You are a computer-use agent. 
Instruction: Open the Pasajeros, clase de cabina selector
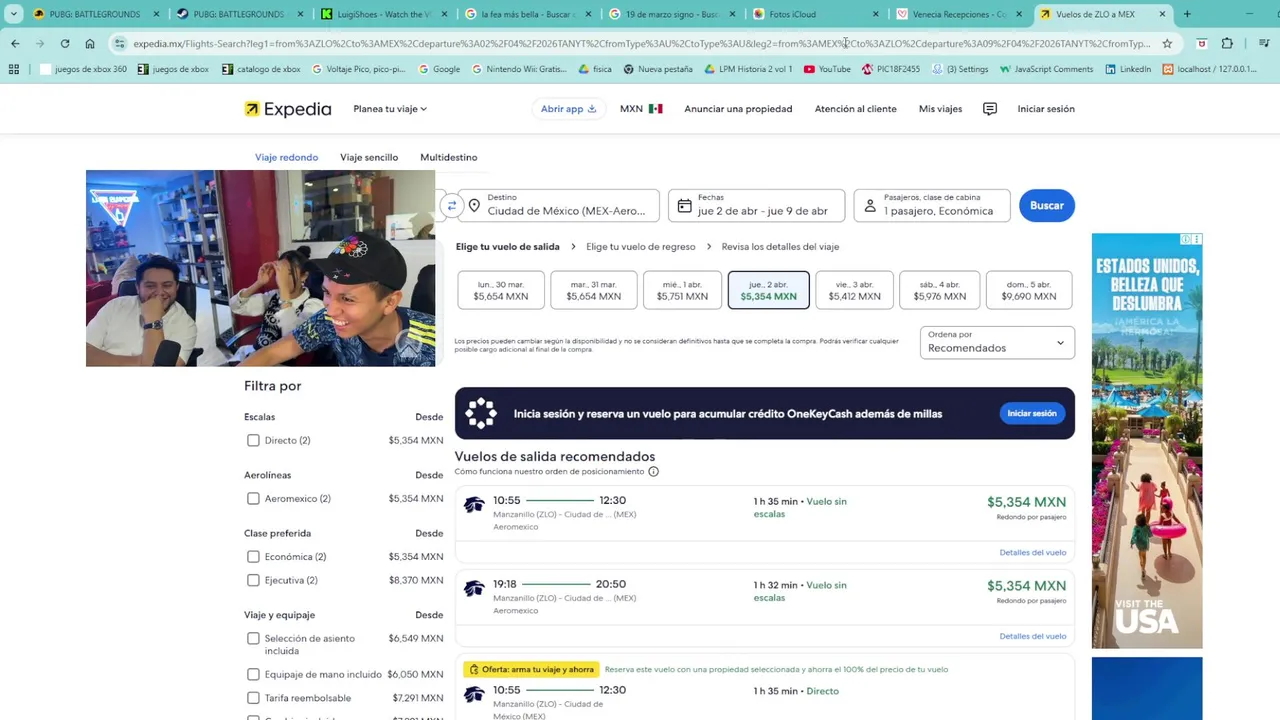point(932,205)
